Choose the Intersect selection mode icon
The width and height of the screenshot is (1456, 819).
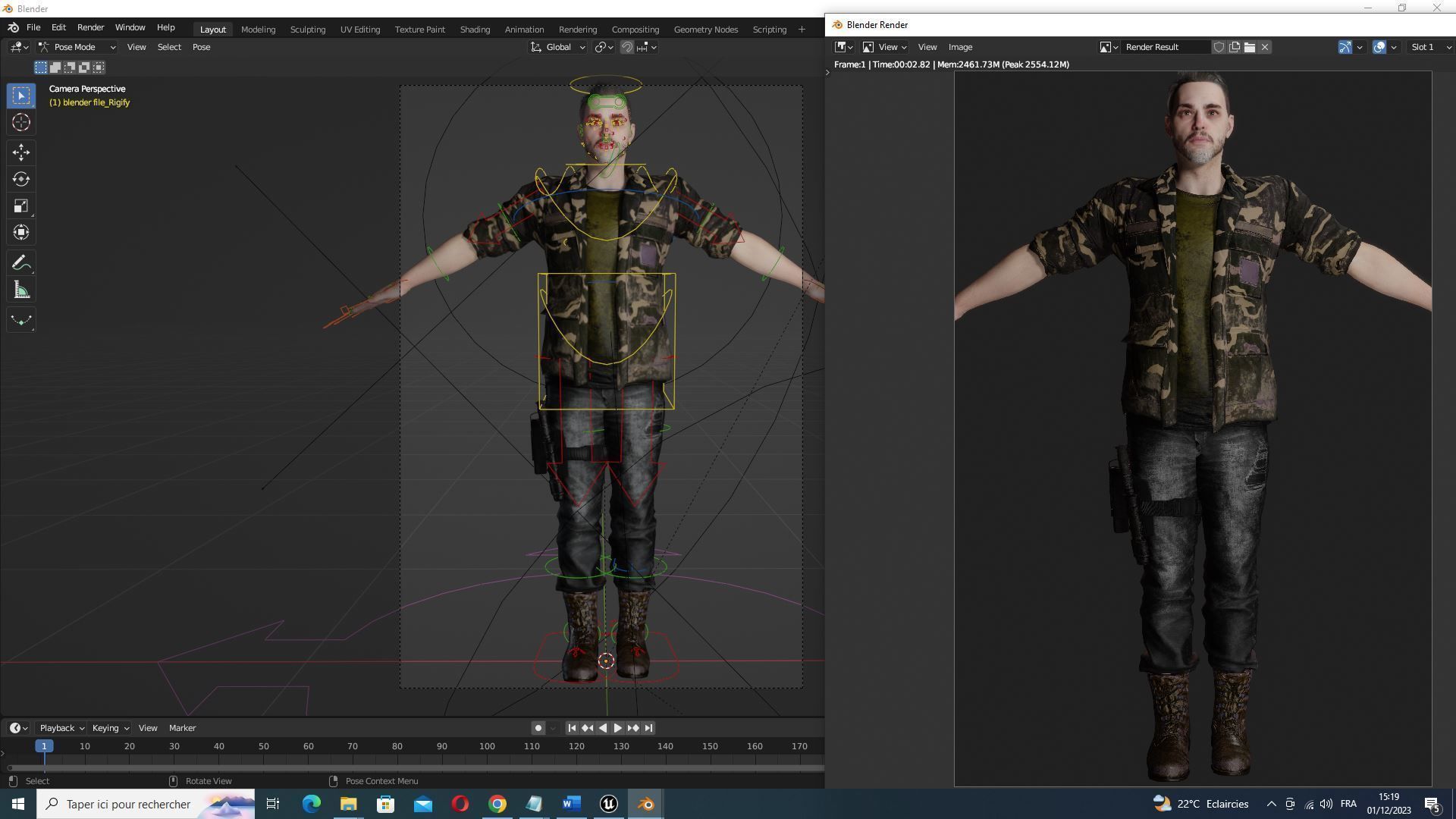pyautogui.click(x=99, y=67)
